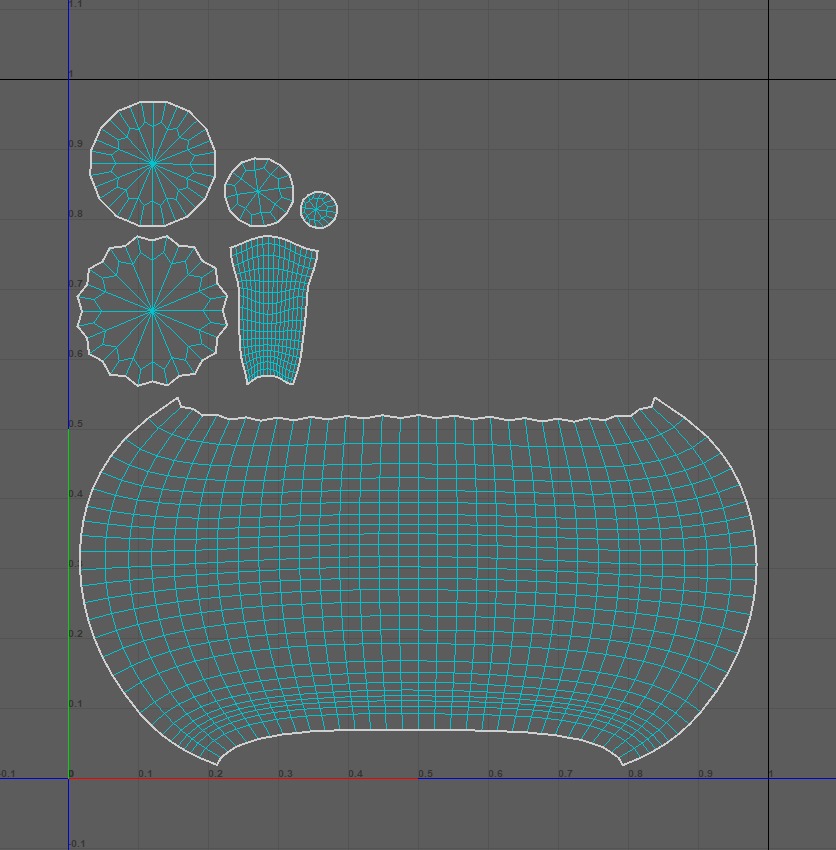Click the 0.5 label on horizontal axis
This screenshot has width=836, height=850.
426,774
